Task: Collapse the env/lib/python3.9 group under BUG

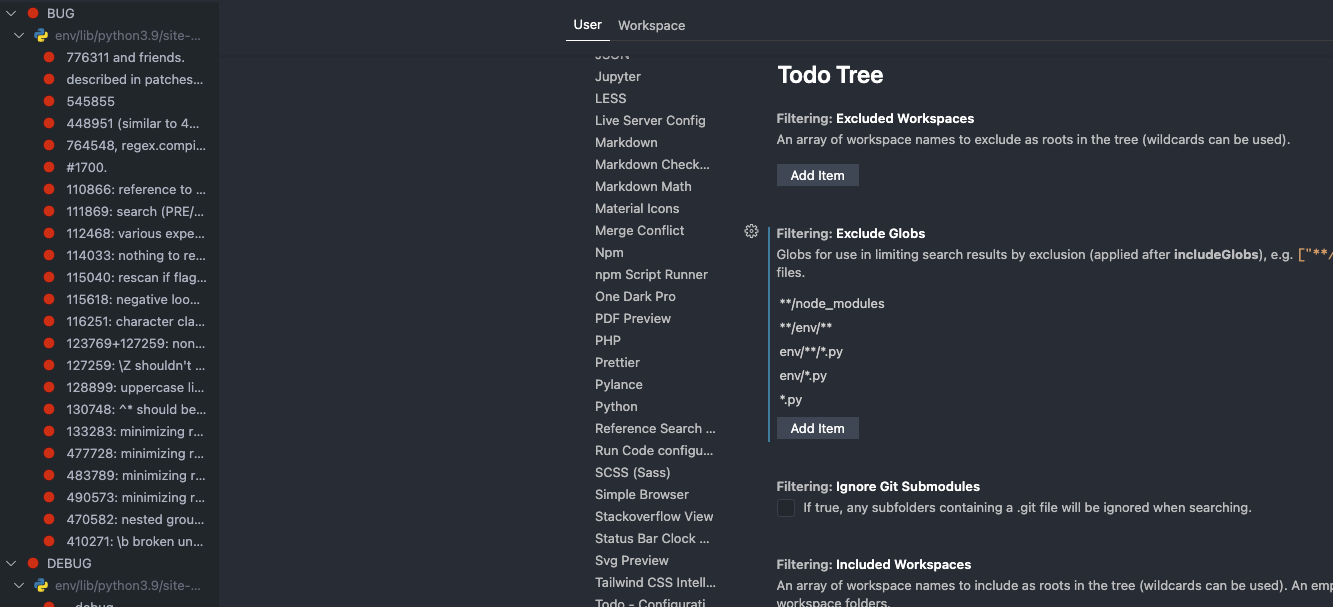Action: point(18,34)
